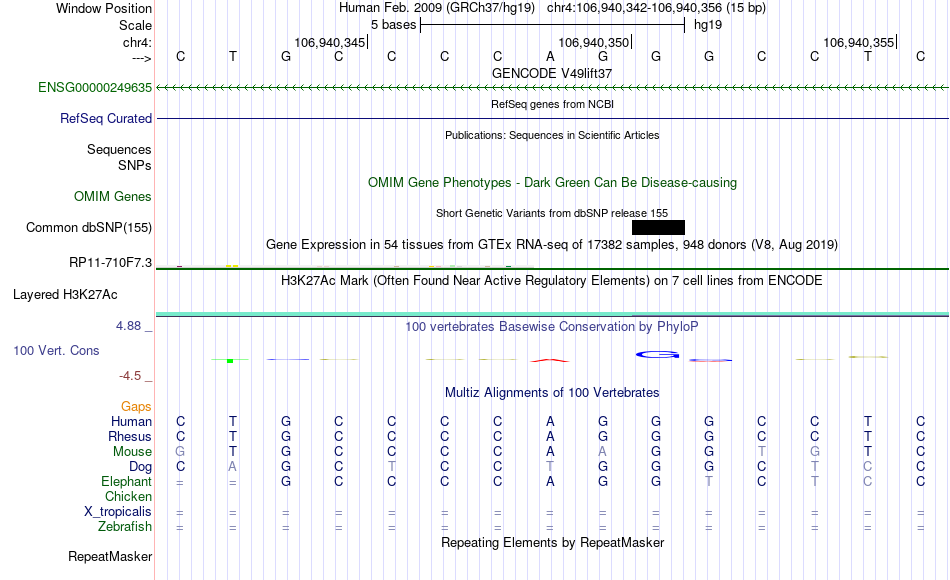Click the black dbSNP variant block
The image size is (950, 580).
pyautogui.click(x=658, y=227)
